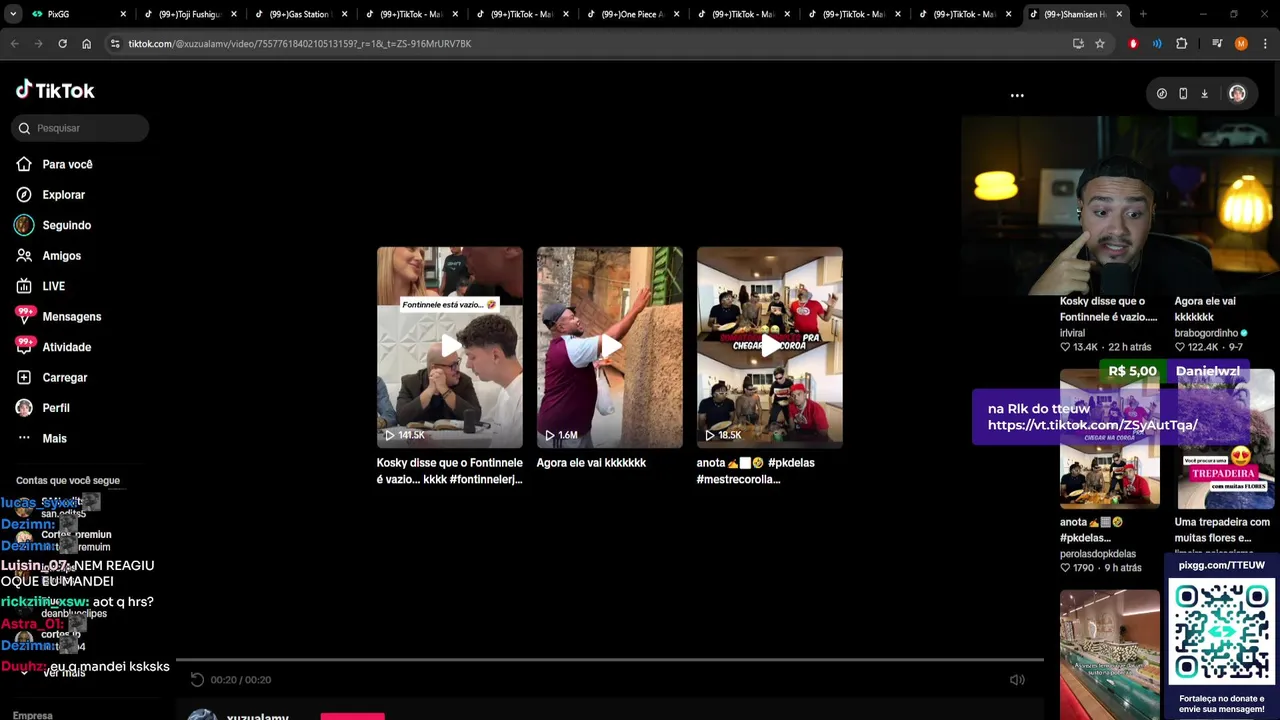Open a new browser tab
The width and height of the screenshot is (1280, 720).
click(1143, 14)
